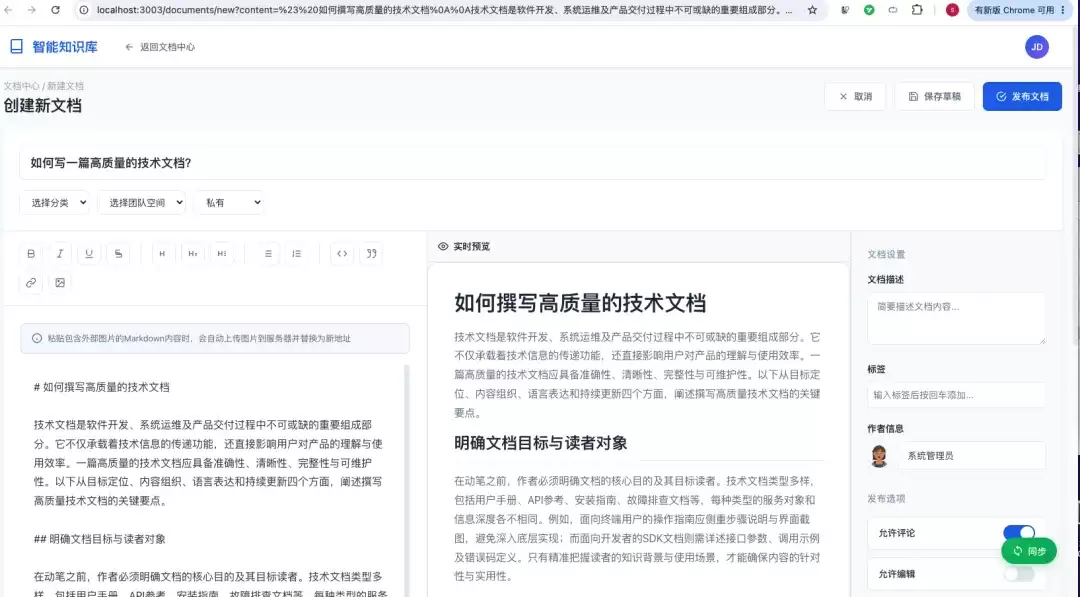Click the 标签 tag input field
Screen dimensions: 1080x597
[956, 395]
